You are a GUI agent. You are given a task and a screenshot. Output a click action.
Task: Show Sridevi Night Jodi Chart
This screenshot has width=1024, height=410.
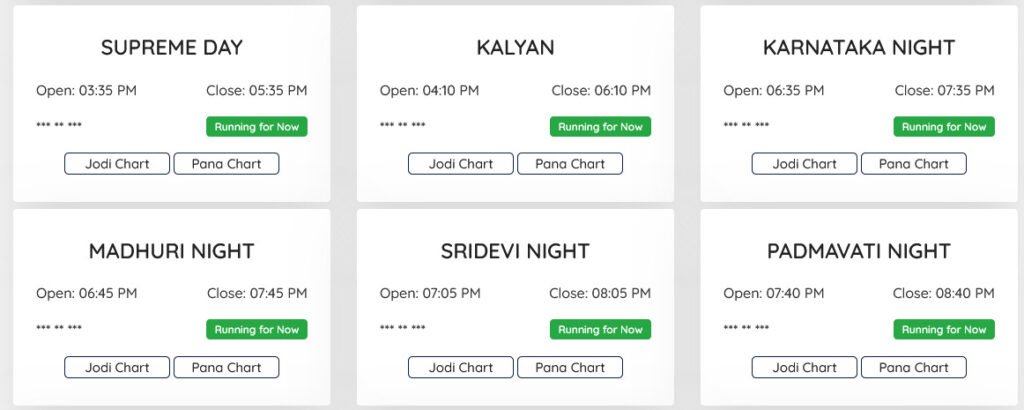click(461, 367)
